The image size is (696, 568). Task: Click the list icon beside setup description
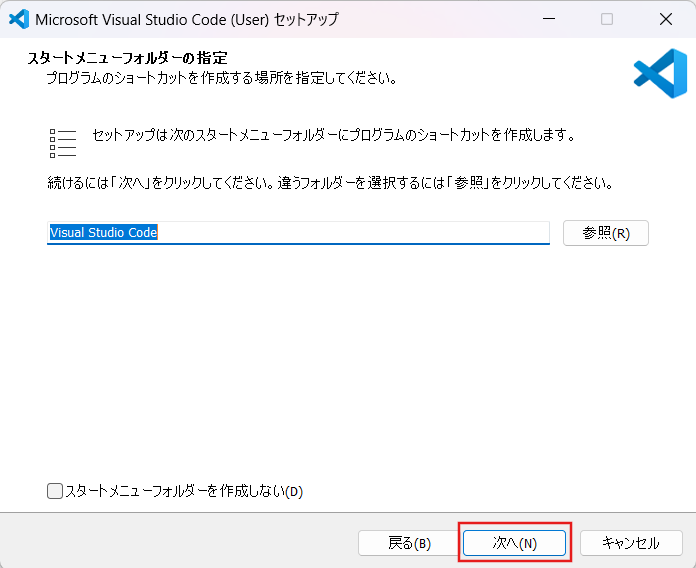click(x=63, y=143)
